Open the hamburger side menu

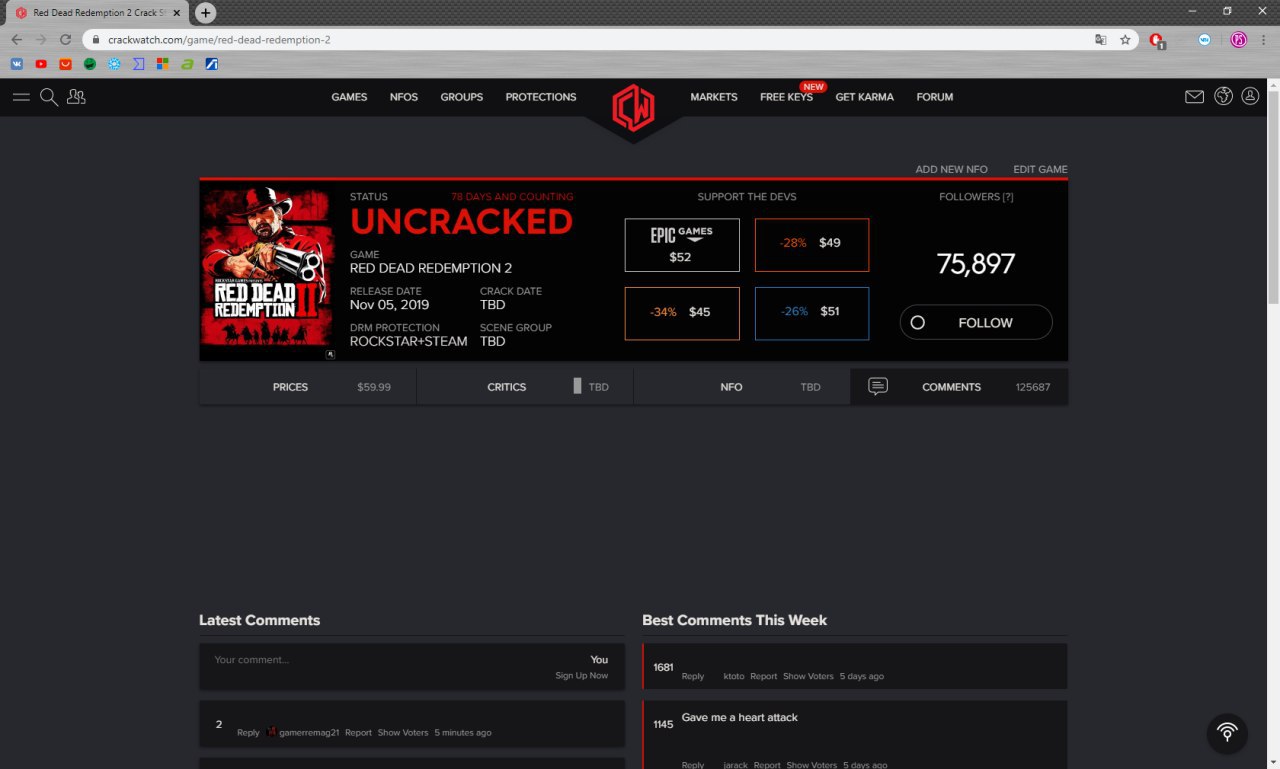click(21, 97)
